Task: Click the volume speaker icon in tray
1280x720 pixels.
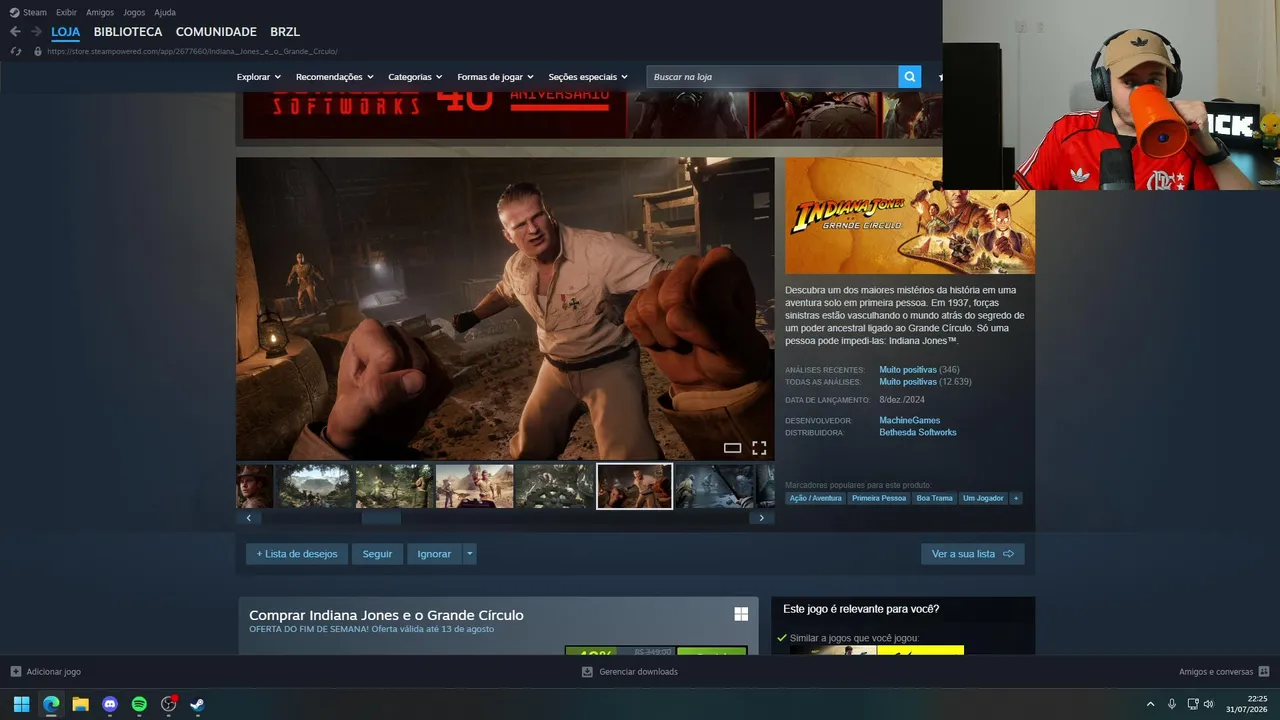Action: pyautogui.click(x=1209, y=704)
